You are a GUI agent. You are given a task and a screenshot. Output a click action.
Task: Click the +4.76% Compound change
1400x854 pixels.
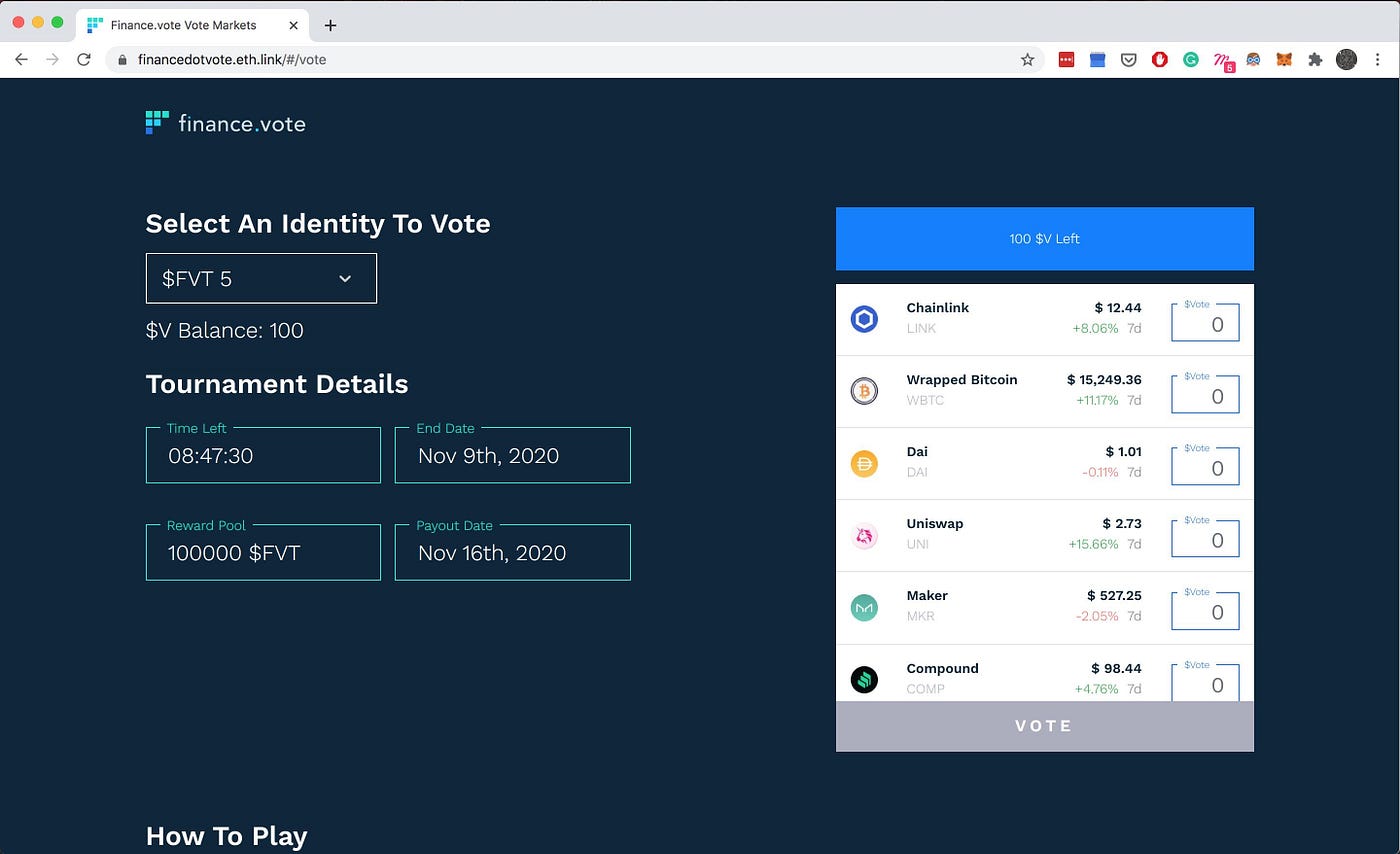point(1096,689)
